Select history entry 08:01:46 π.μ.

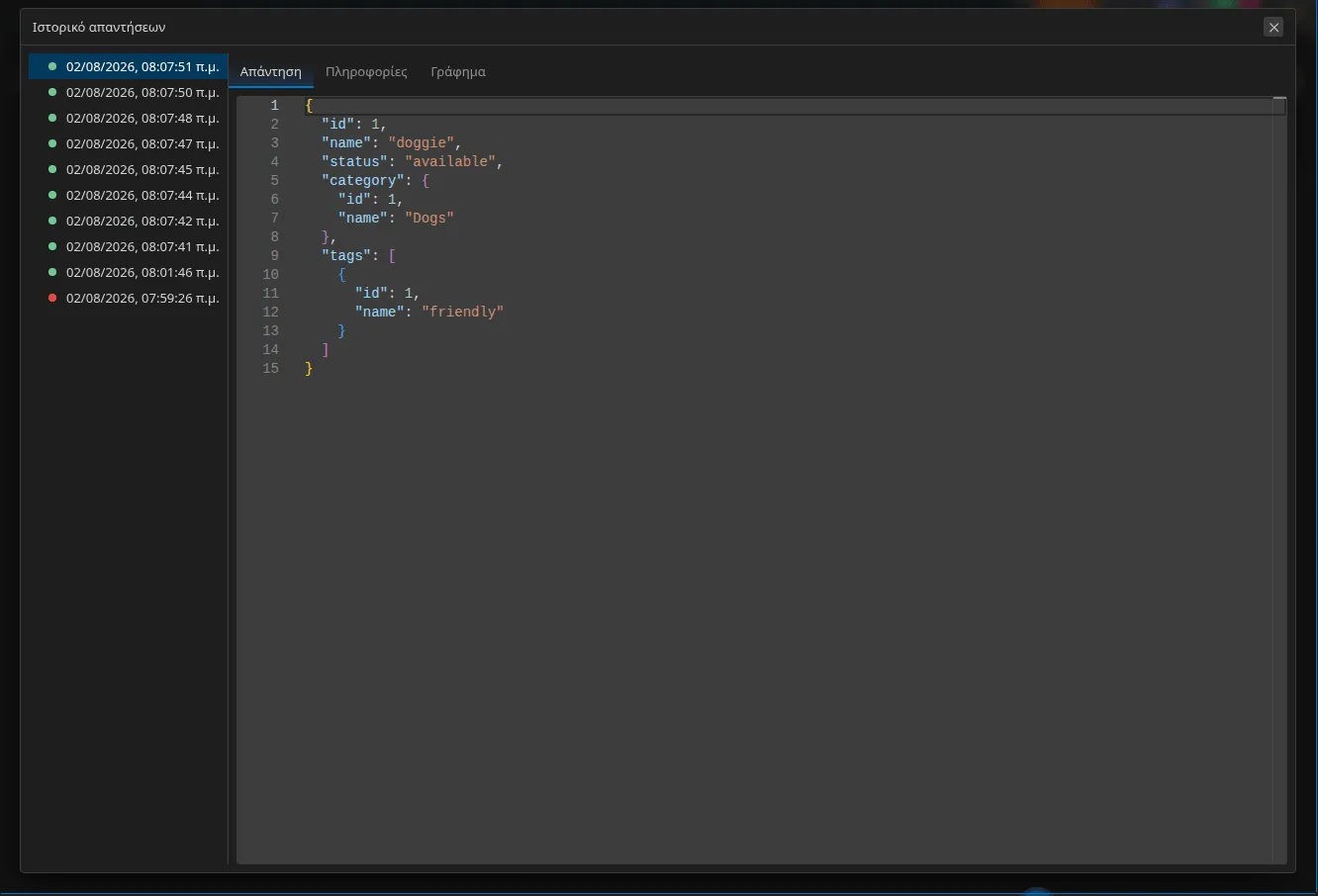coord(129,272)
